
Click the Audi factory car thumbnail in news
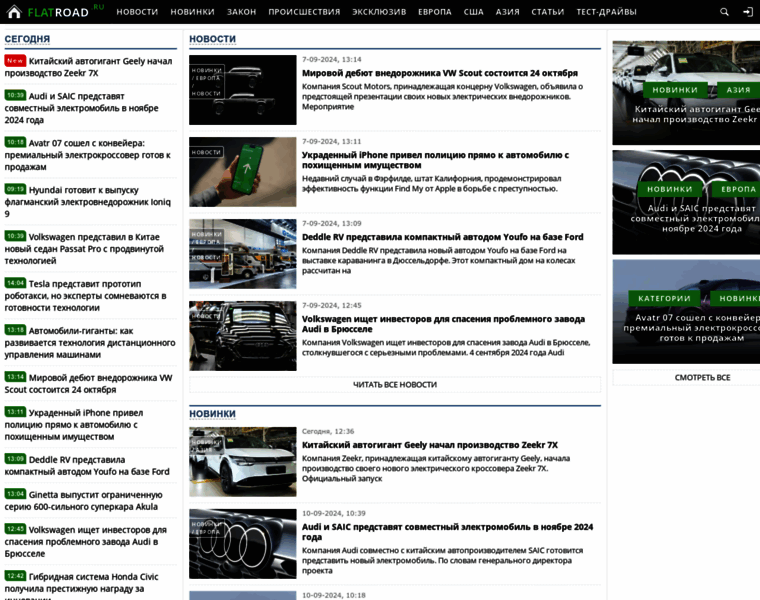tap(242, 336)
